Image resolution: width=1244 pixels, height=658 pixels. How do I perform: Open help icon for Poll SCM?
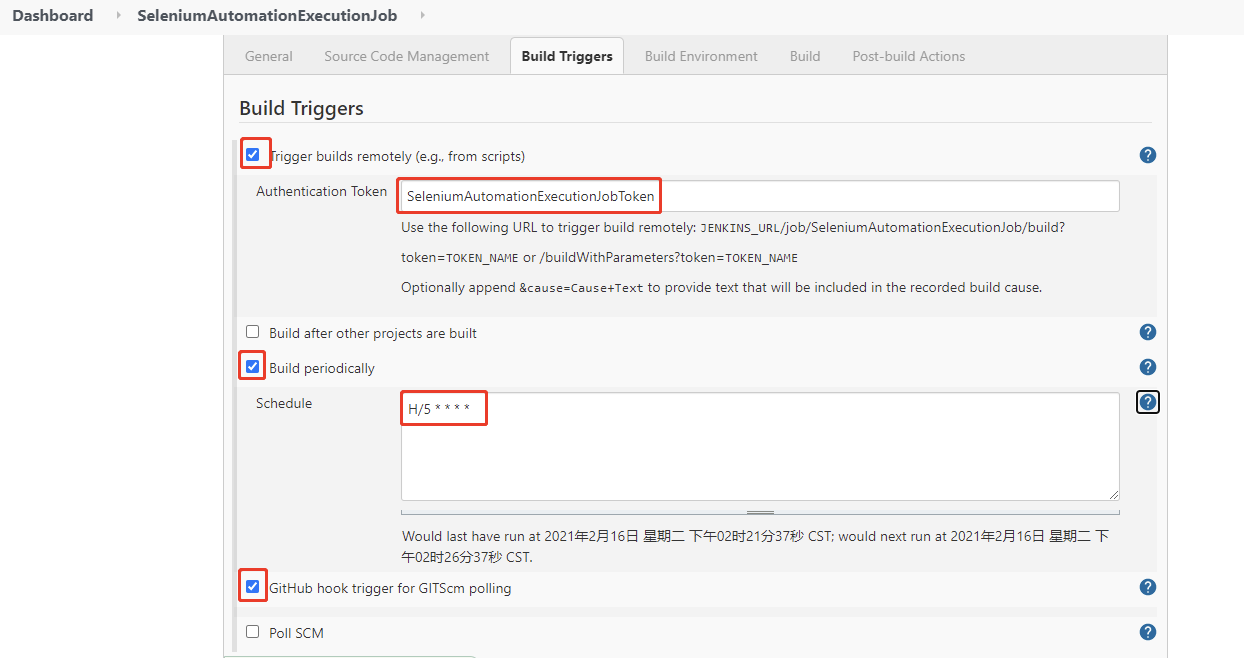tap(1147, 632)
